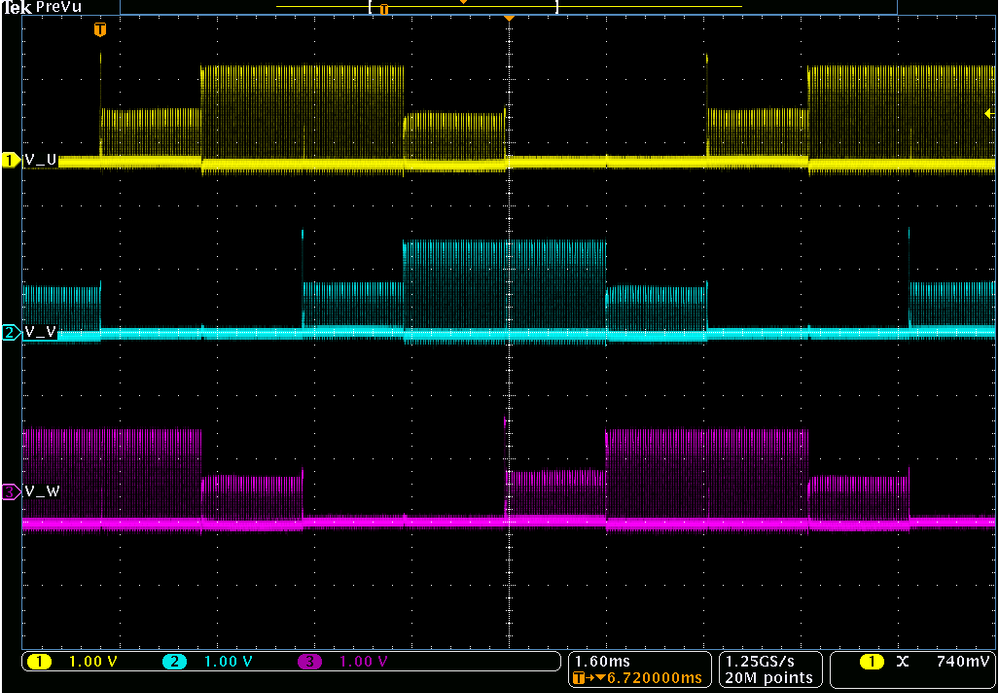999x693 pixels.
Task: Click the 20M points record length readout
Action: pos(768,677)
